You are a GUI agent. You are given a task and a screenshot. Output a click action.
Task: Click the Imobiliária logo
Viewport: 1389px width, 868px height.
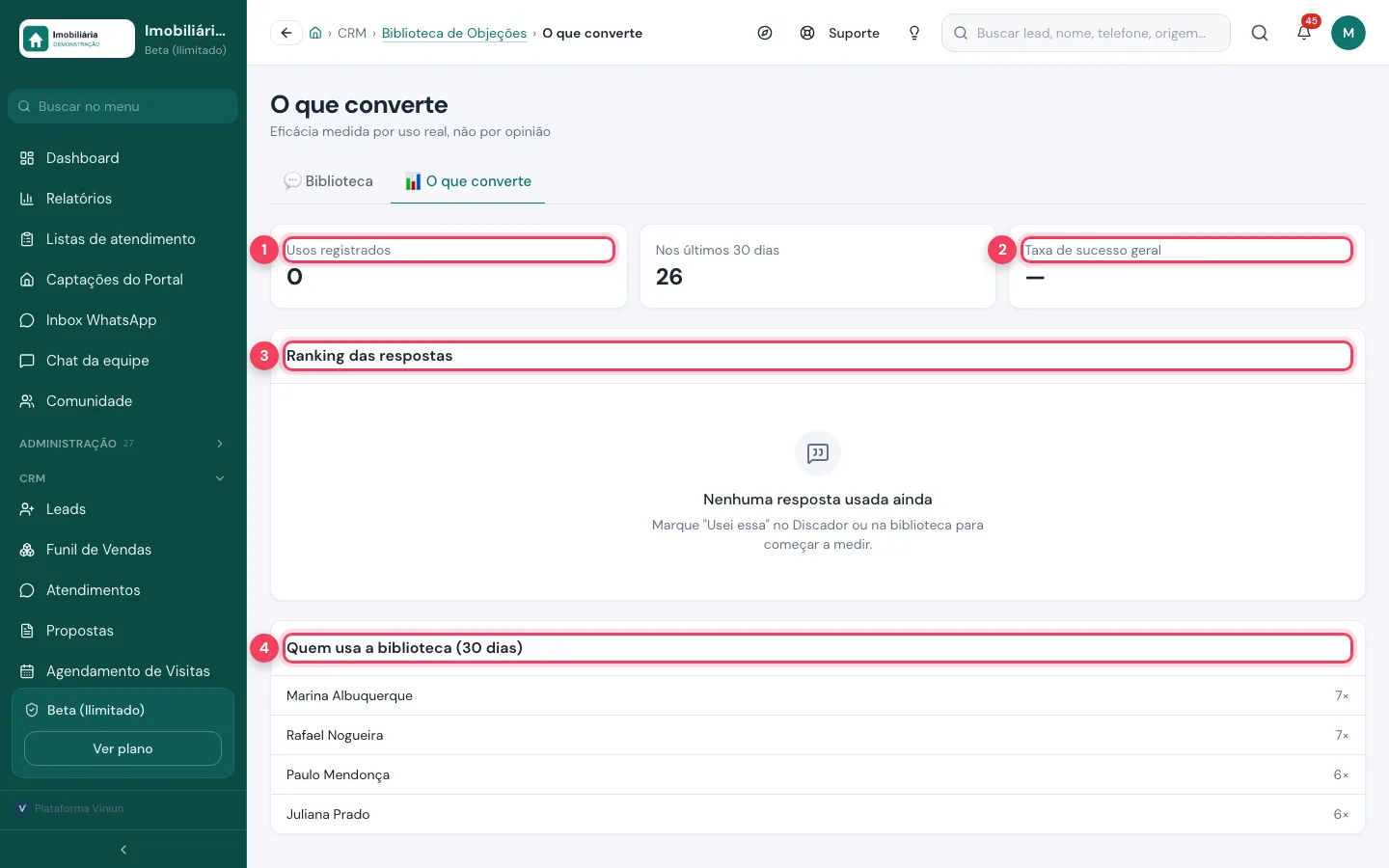(77, 39)
